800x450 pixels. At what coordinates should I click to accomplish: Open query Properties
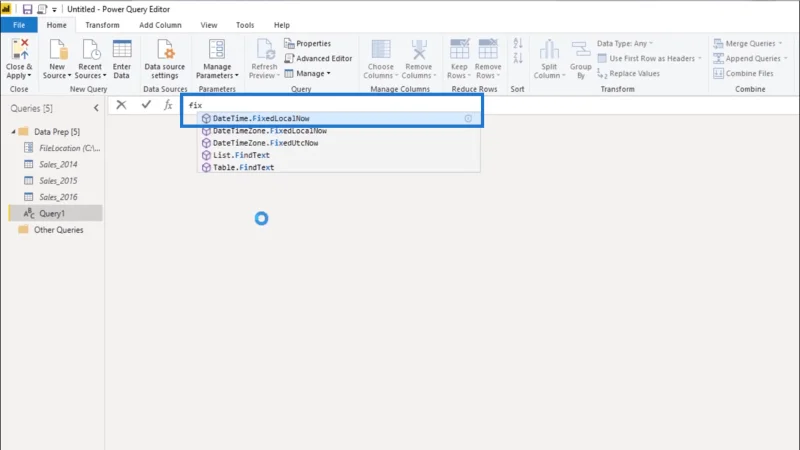click(308, 43)
